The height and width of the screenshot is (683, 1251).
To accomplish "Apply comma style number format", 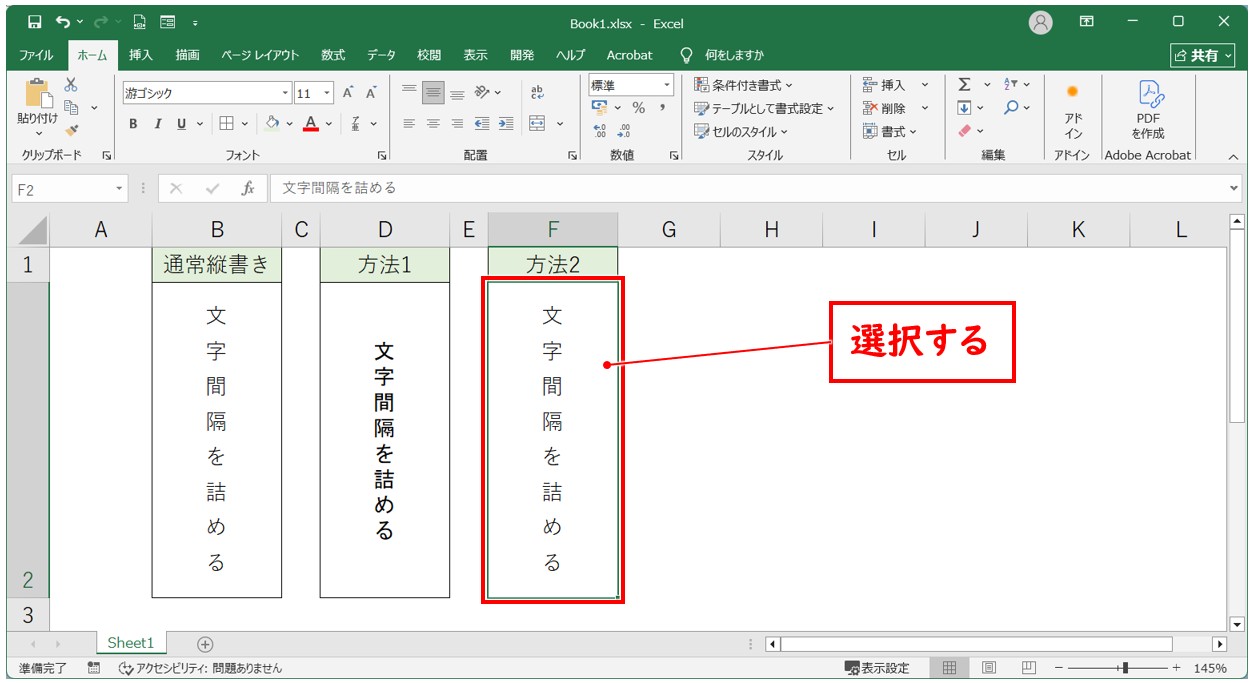I will (x=662, y=108).
